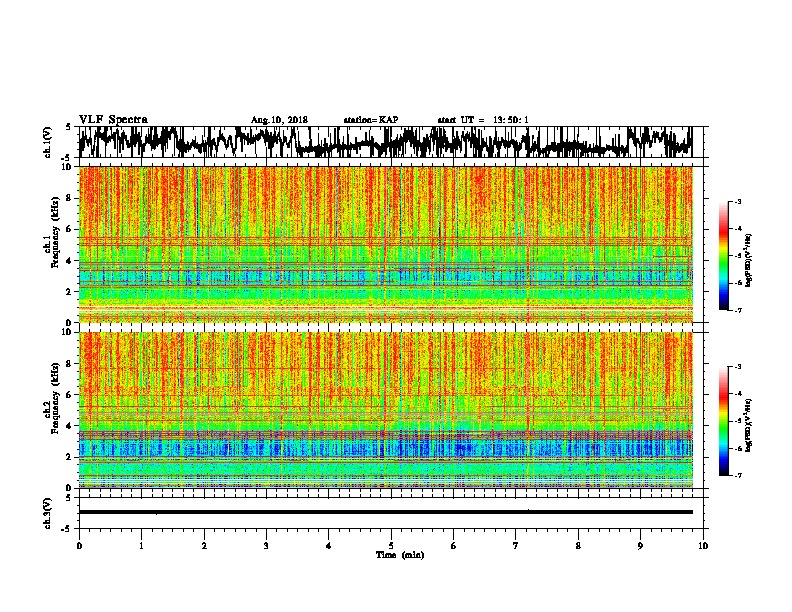This screenshot has width=792, height=612.
Task: Click the ch.2 "Frequency (kHz)" axis label
Action: [55, 398]
